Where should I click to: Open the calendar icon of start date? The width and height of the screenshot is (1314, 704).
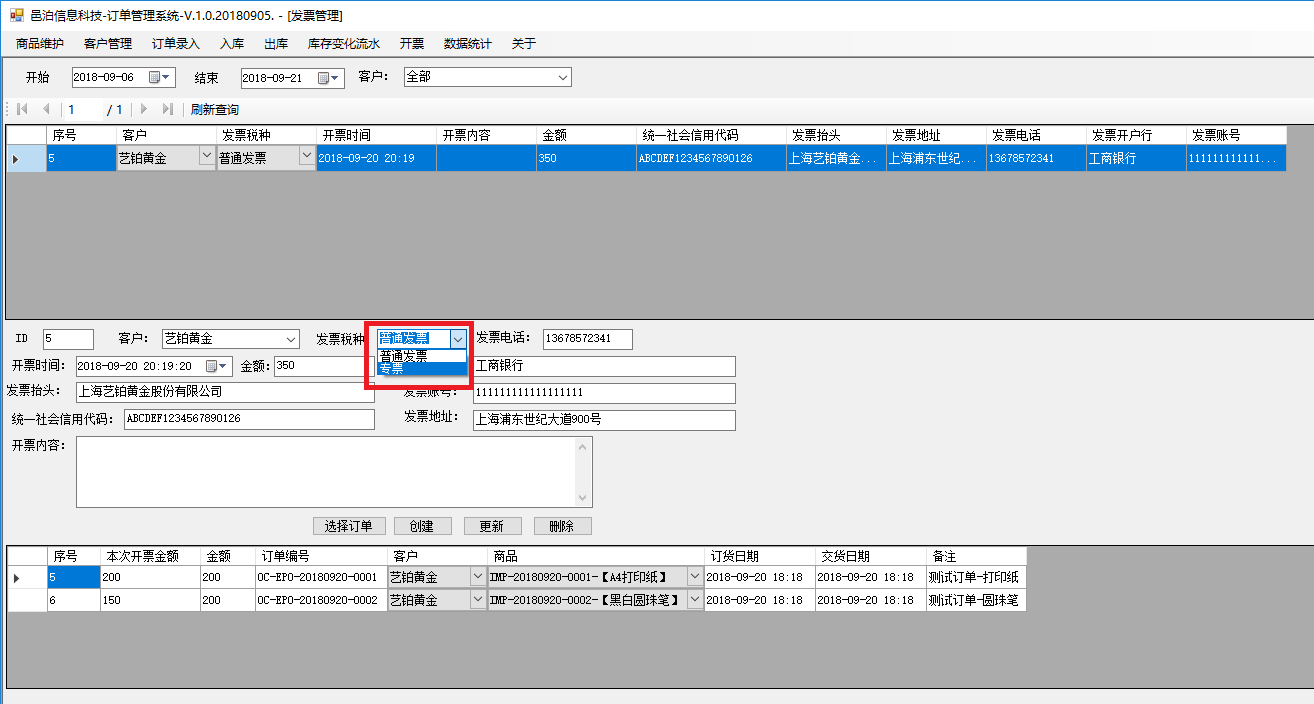click(x=154, y=77)
